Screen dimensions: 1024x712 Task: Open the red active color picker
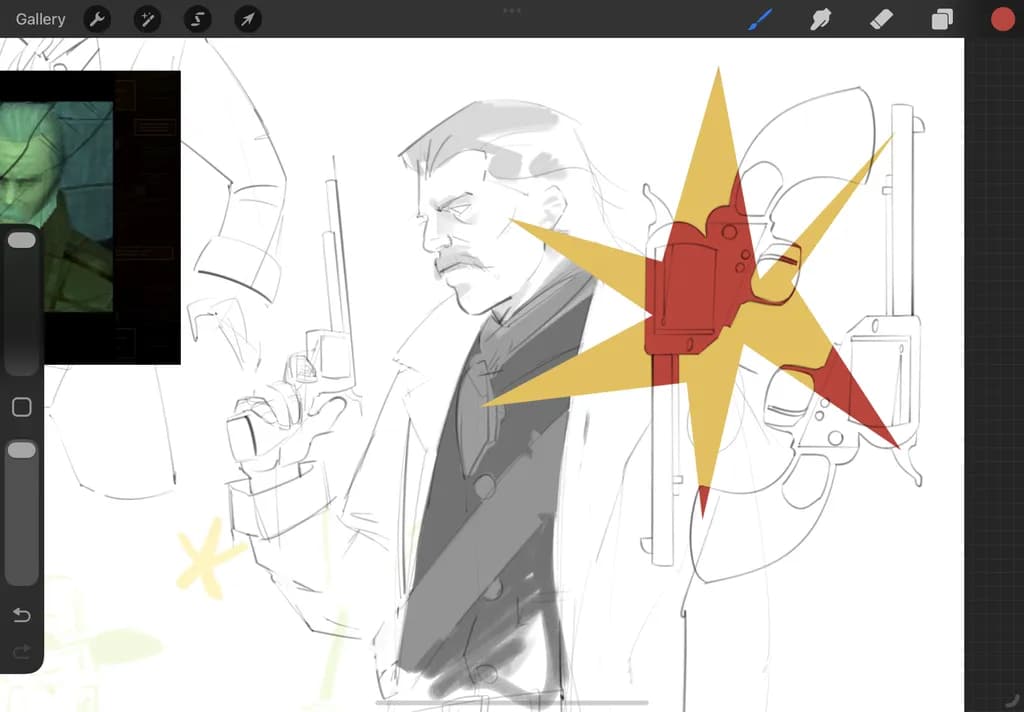[1002, 20]
